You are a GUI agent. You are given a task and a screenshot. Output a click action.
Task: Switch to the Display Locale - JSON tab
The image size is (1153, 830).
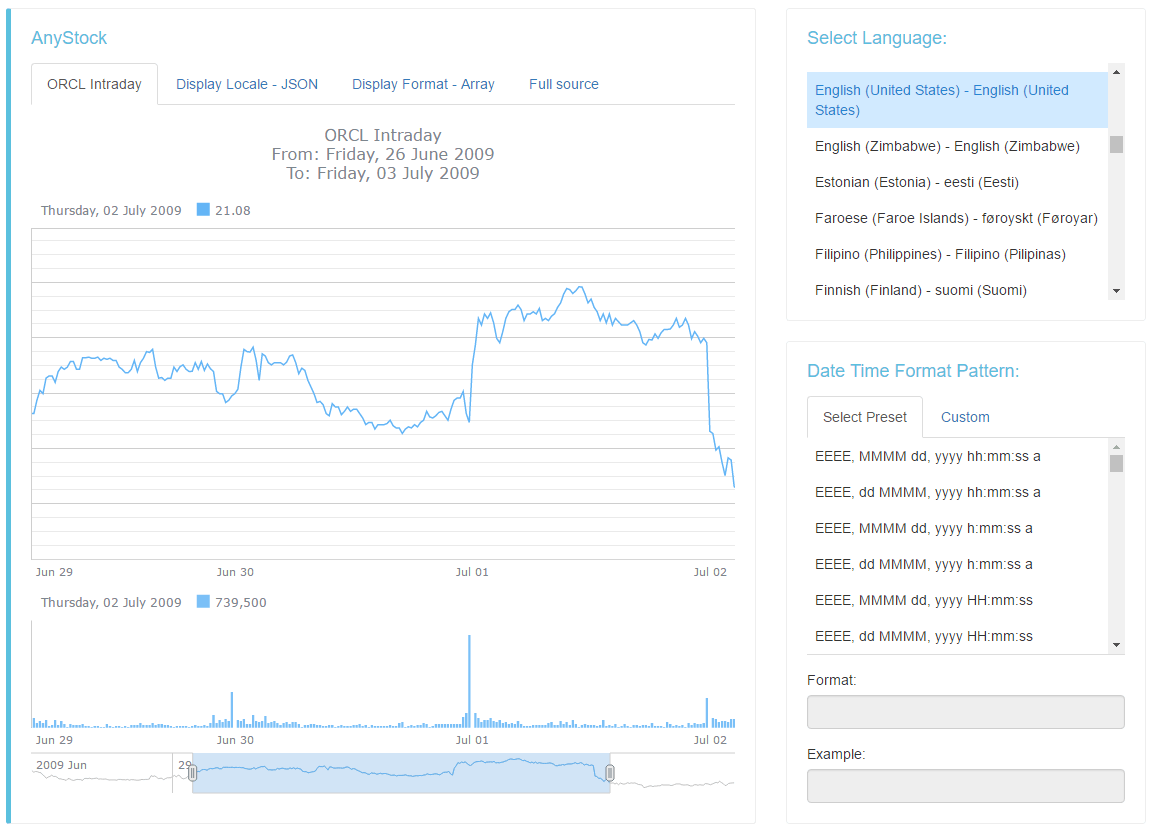tap(247, 84)
